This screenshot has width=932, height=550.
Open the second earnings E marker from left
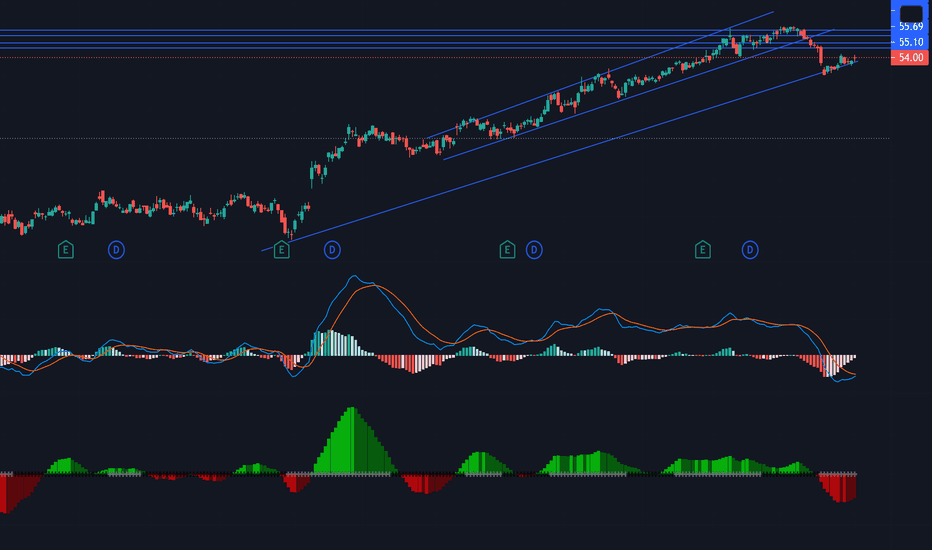(282, 250)
